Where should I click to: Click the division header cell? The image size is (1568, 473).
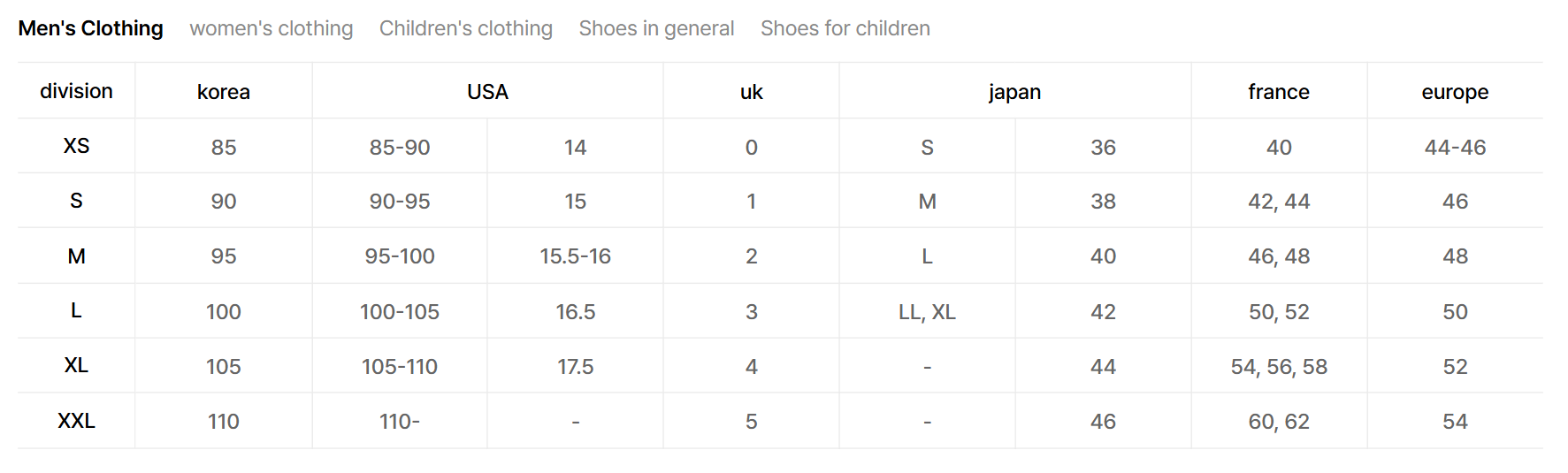[76, 91]
